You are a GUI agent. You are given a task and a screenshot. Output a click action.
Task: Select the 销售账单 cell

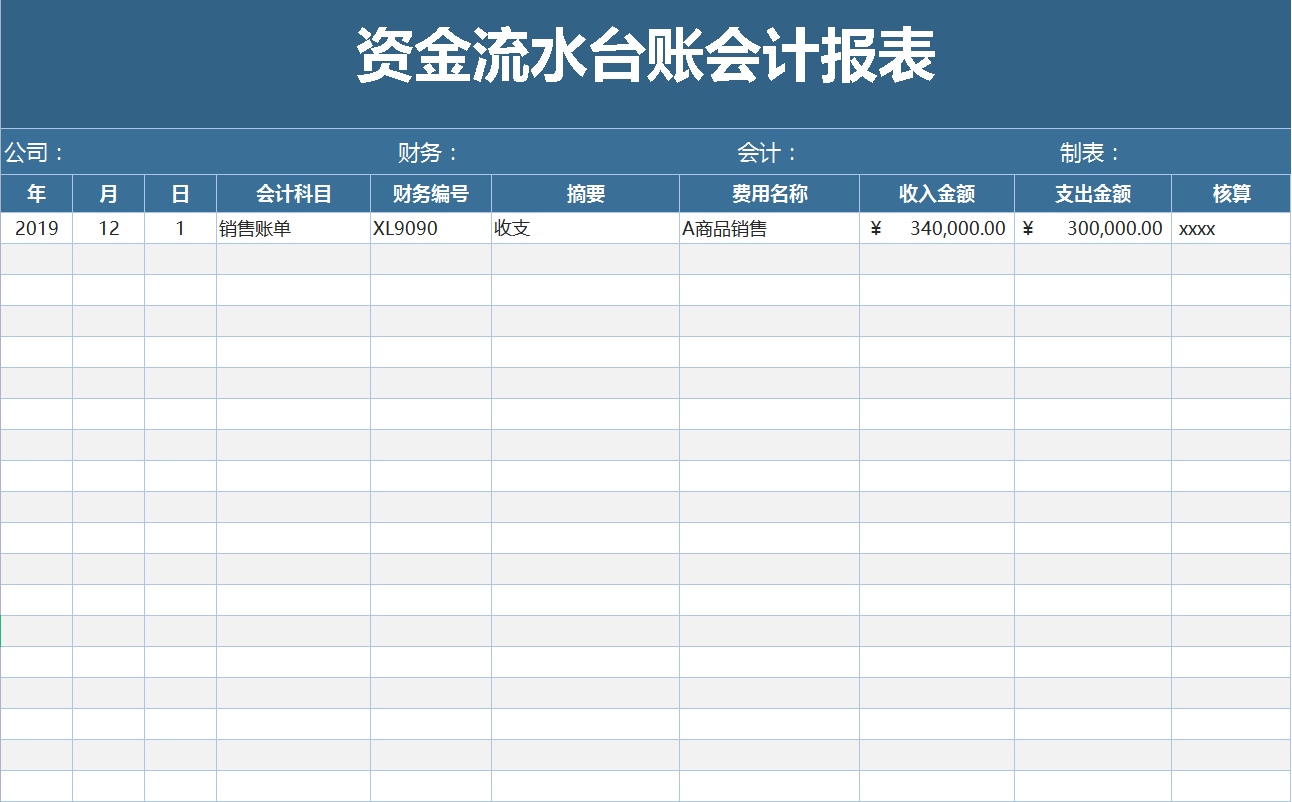(294, 228)
